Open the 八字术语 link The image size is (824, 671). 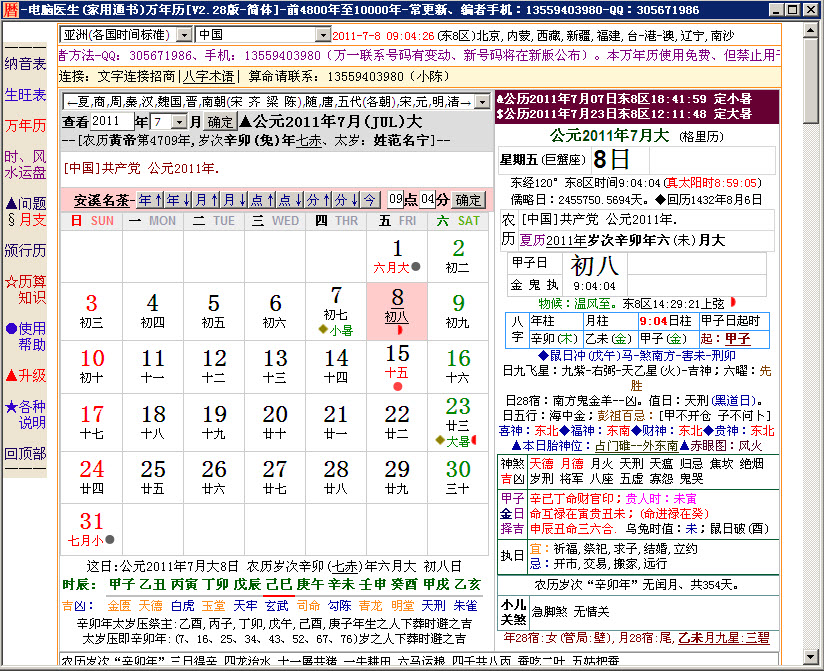pyautogui.click(x=210, y=76)
